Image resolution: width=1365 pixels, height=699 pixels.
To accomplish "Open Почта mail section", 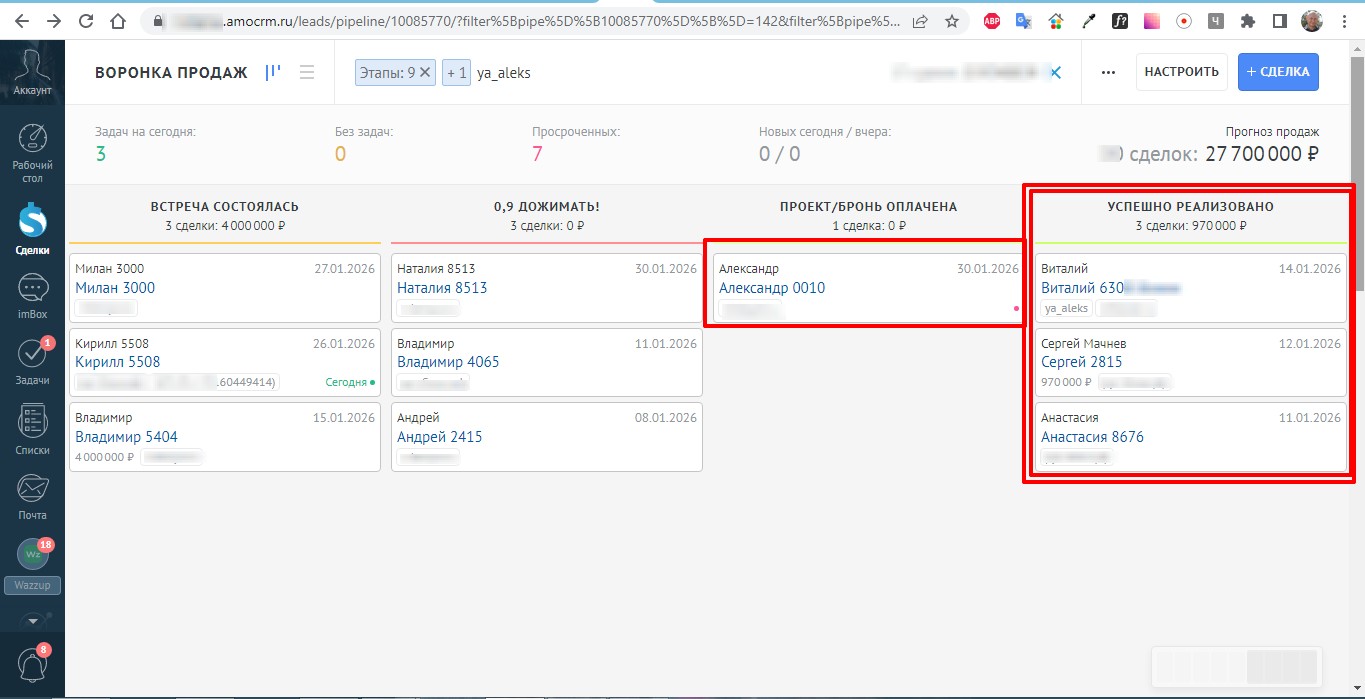I will 32,496.
